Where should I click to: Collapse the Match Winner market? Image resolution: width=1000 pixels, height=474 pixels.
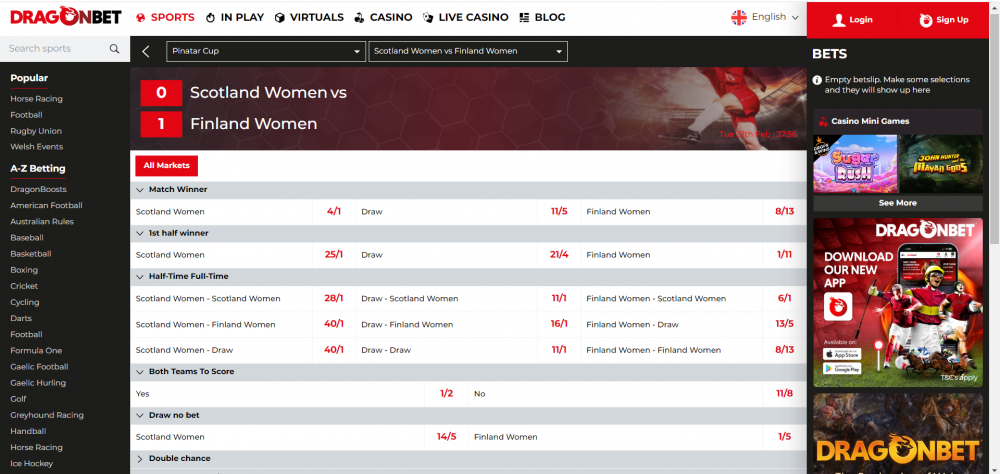(468, 189)
